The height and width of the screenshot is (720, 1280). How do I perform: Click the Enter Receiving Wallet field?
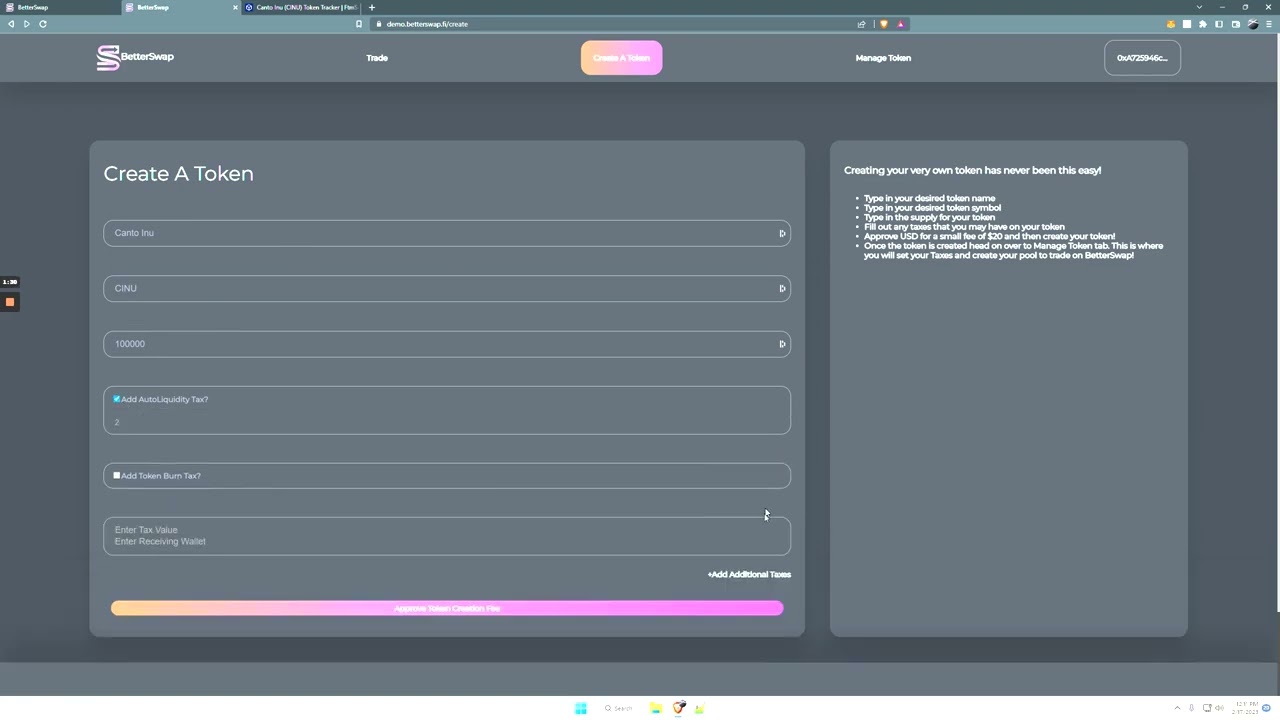(447, 541)
